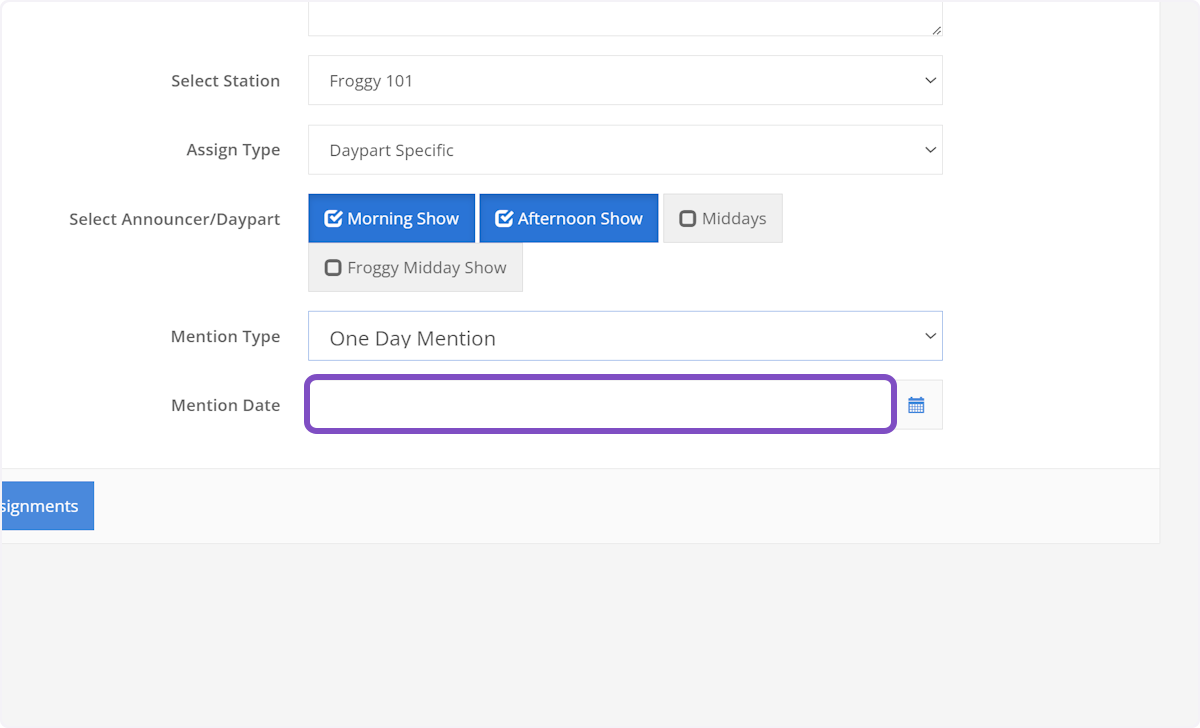Click the Mention Date label
This screenshot has width=1200, height=728.
[x=225, y=405]
